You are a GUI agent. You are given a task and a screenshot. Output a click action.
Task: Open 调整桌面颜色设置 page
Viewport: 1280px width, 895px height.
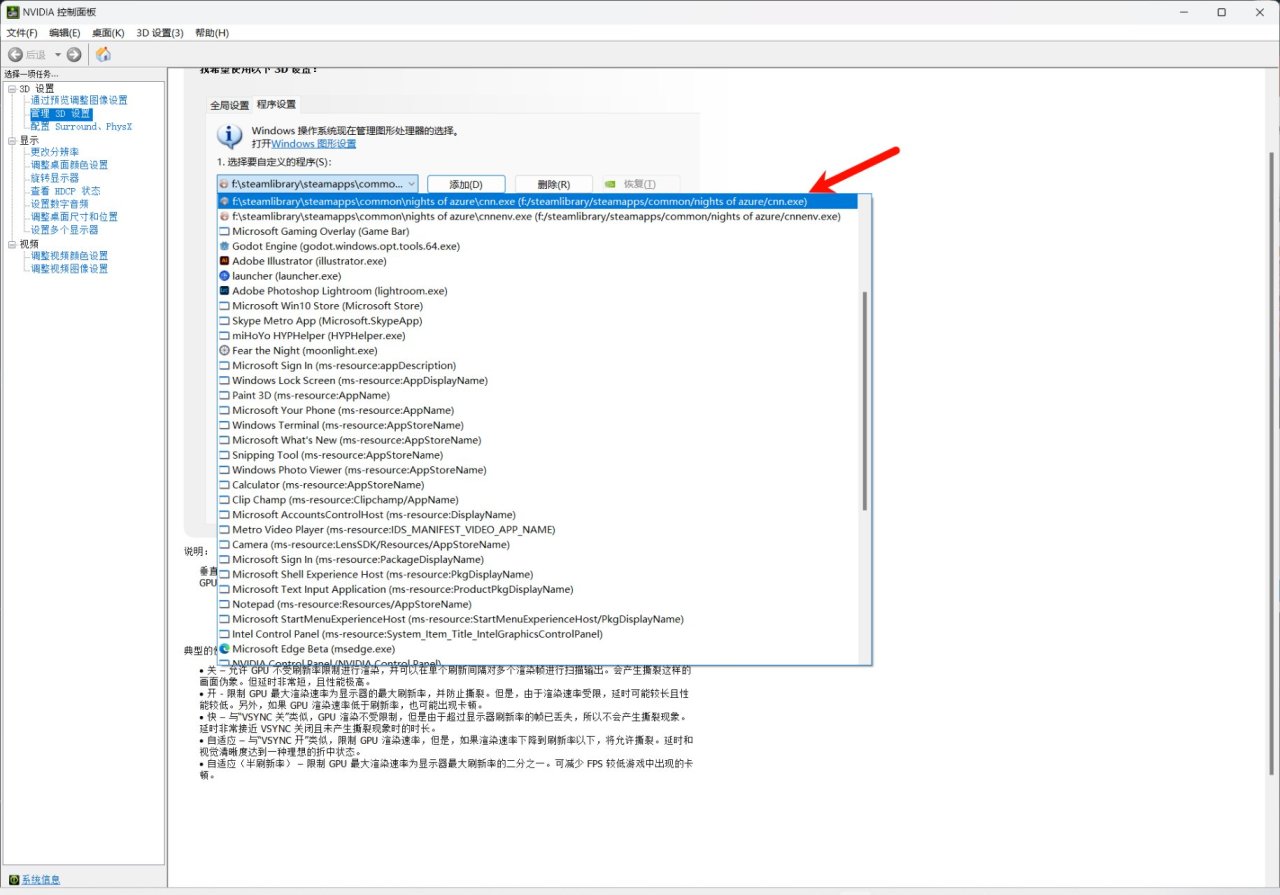pos(69,165)
